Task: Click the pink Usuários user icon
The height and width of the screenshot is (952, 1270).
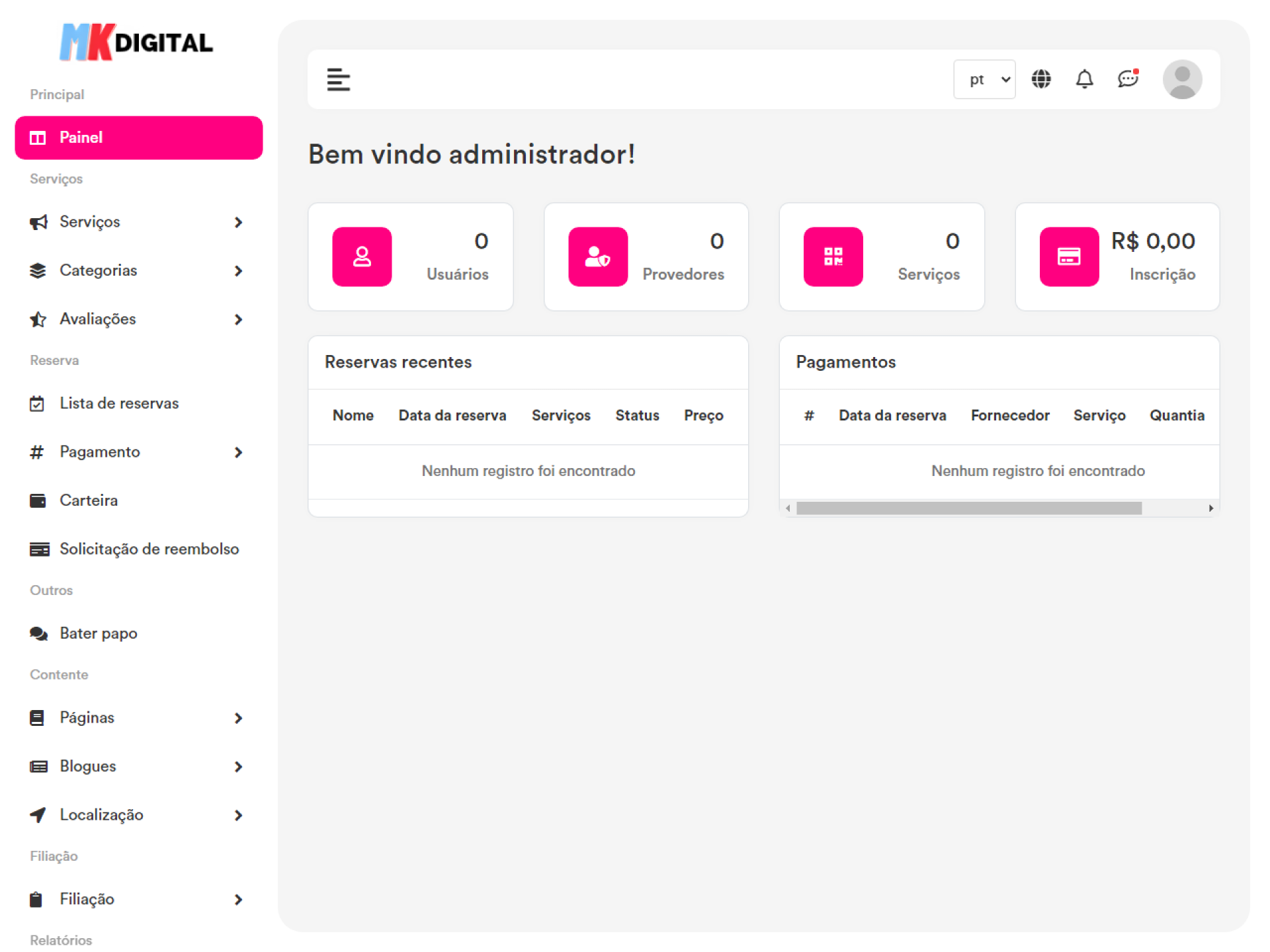Action: point(362,257)
